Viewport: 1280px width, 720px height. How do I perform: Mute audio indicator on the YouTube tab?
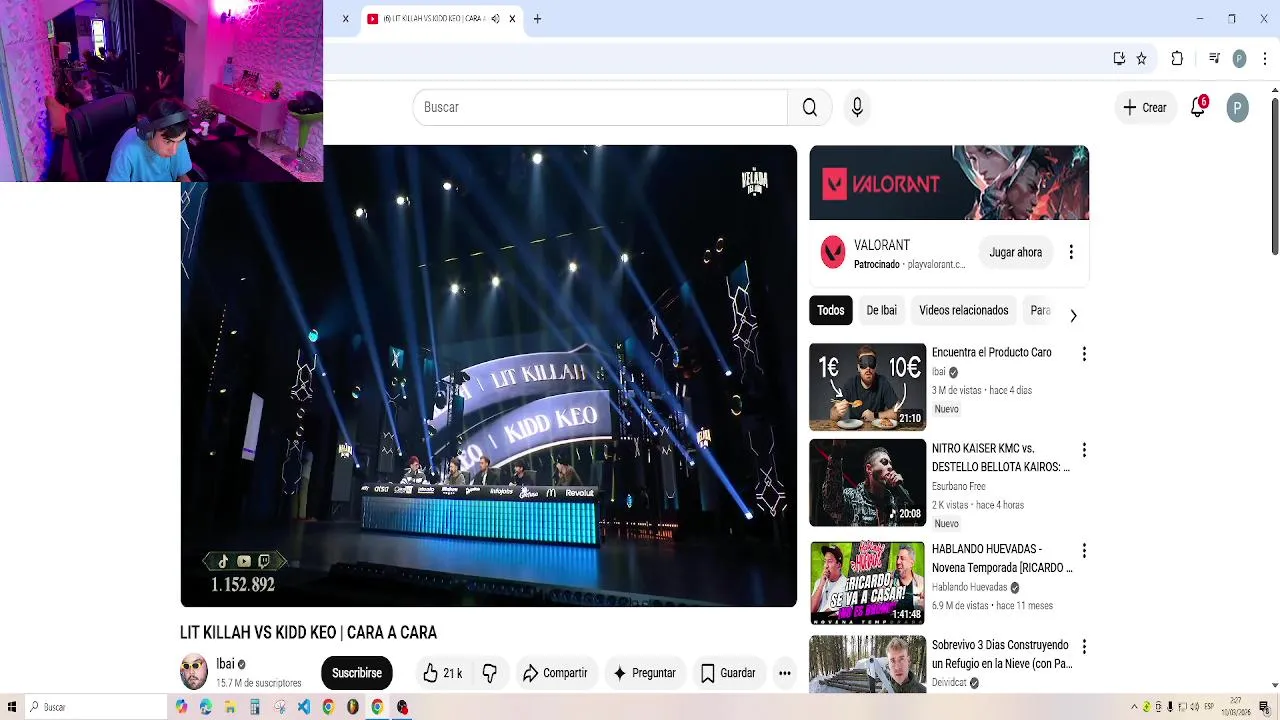(495, 19)
